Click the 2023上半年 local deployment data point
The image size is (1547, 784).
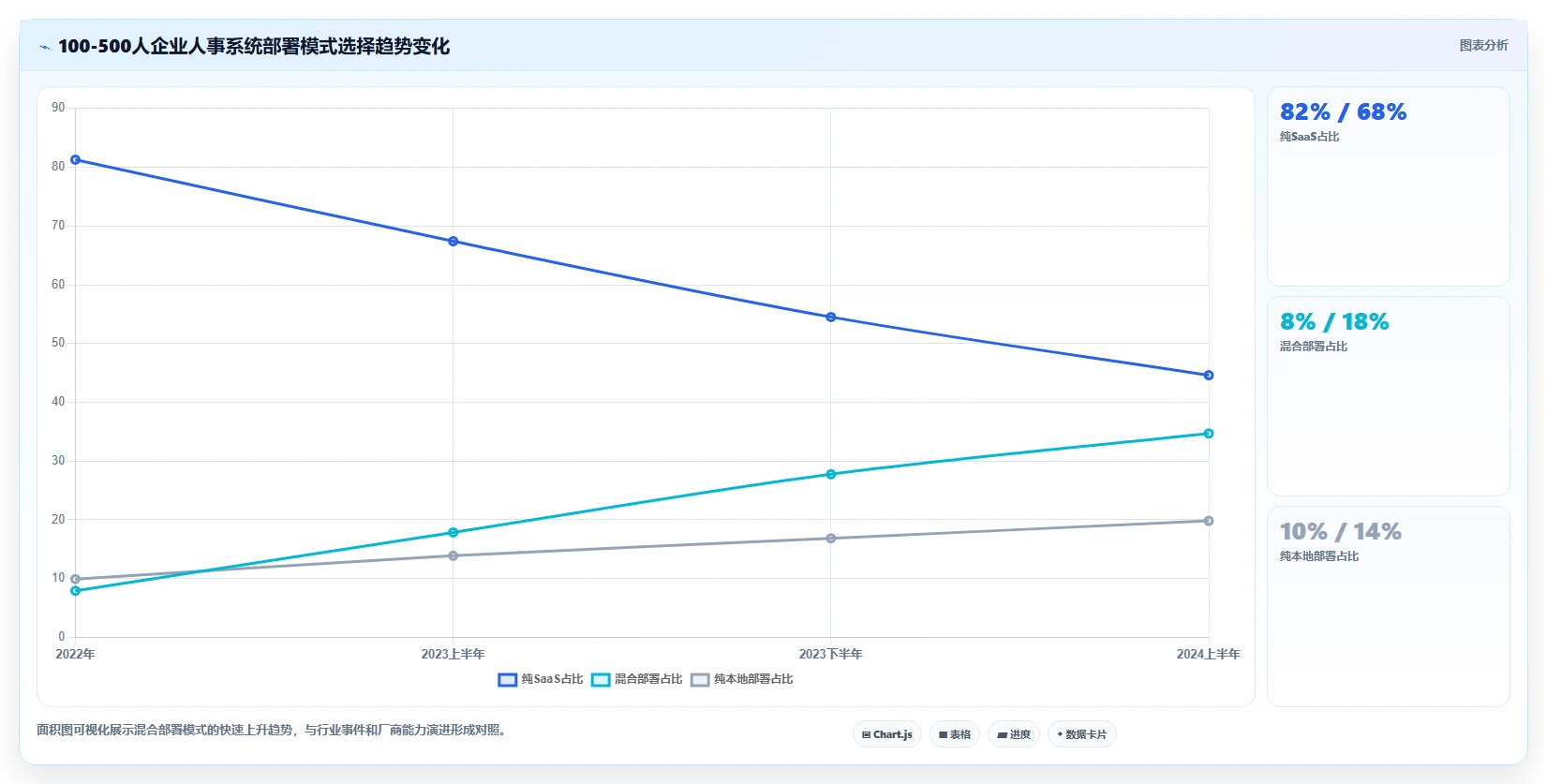[x=454, y=556]
